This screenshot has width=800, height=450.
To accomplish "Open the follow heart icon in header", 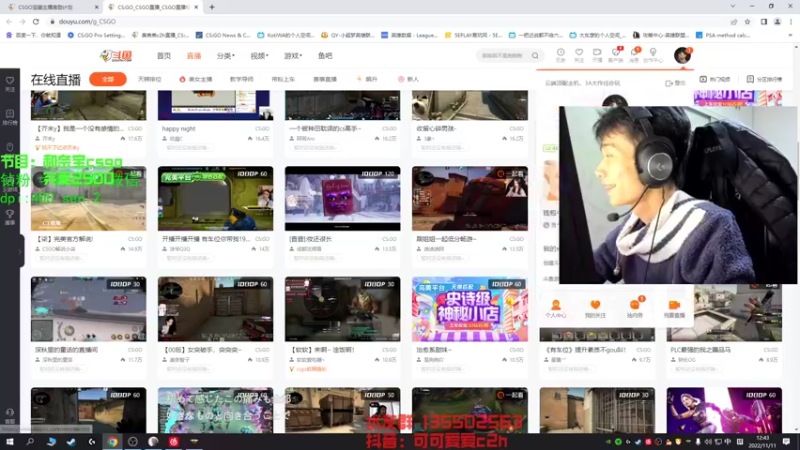I will (x=579, y=55).
